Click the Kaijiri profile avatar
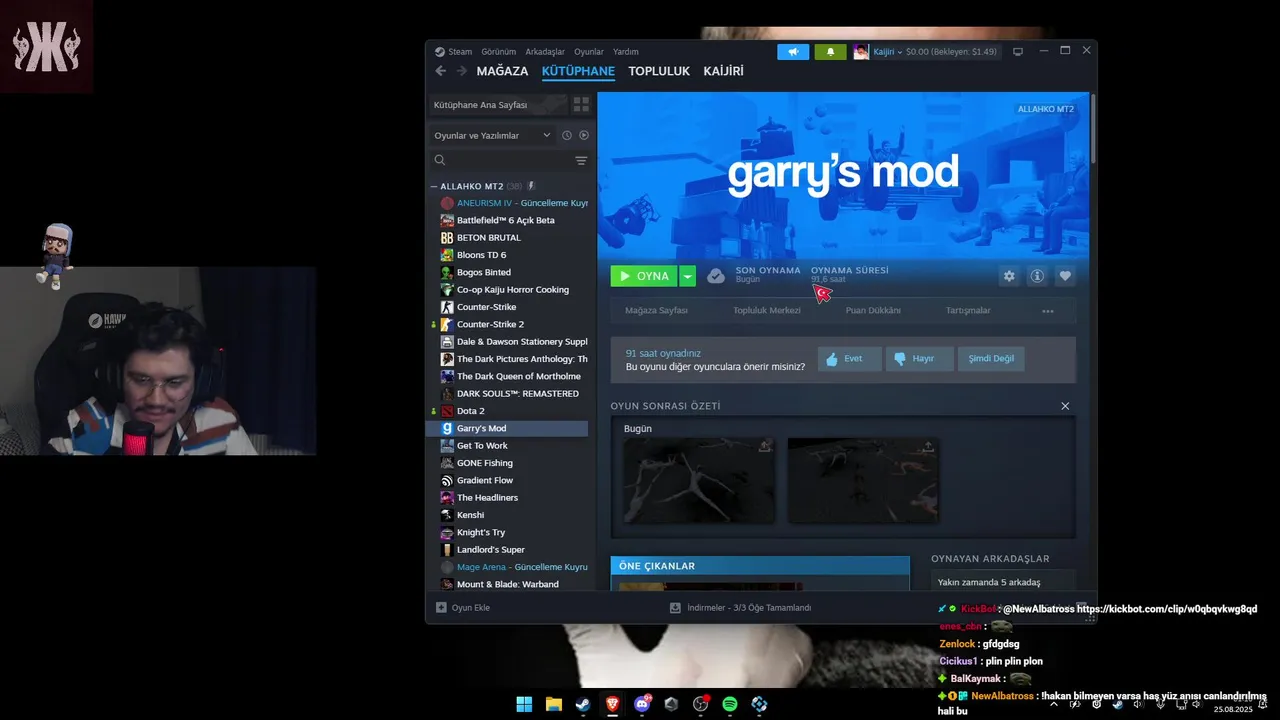The width and height of the screenshot is (1280, 720). (x=861, y=52)
